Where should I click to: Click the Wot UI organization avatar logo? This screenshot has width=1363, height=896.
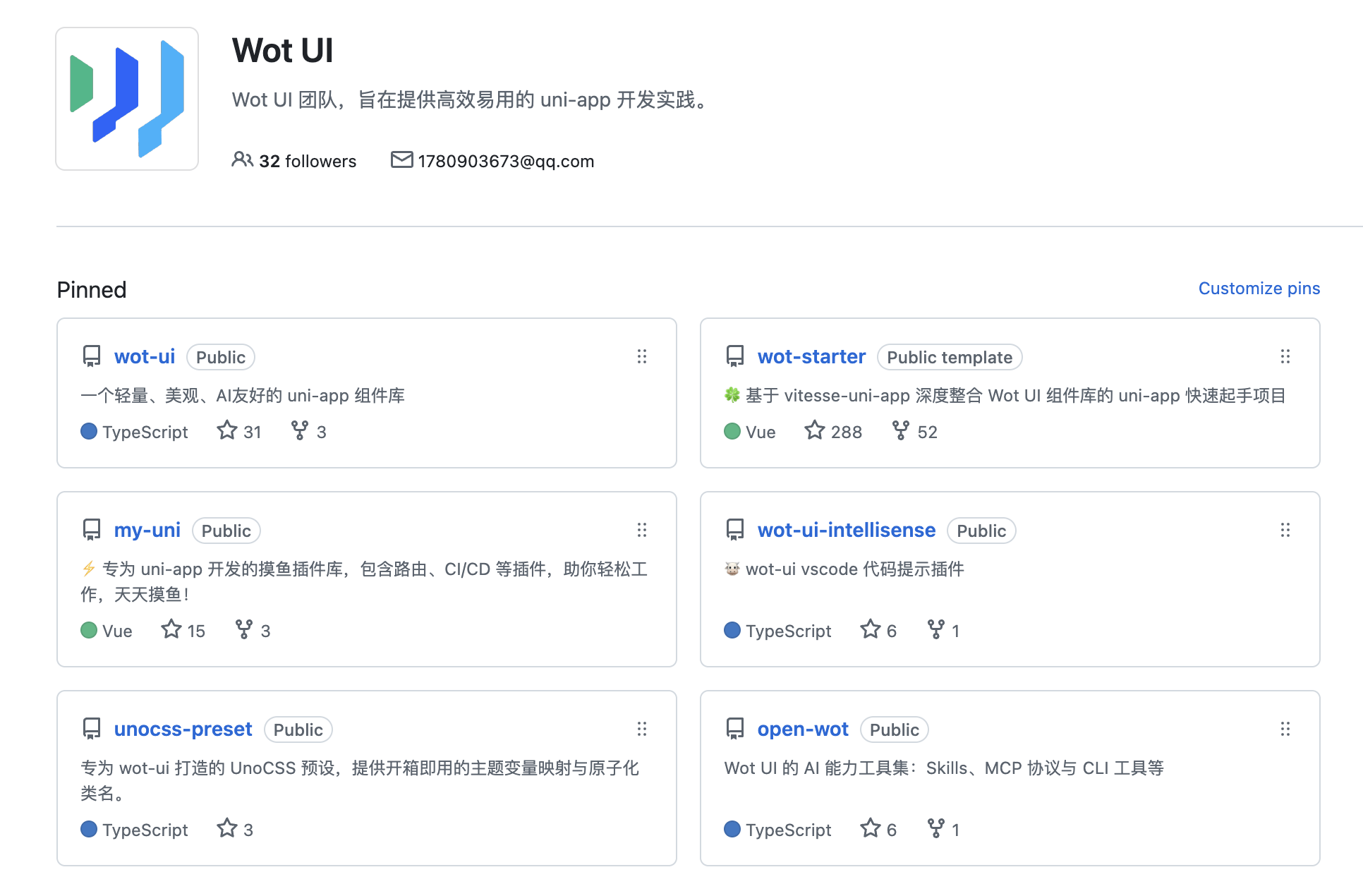(x=127, y=99)
